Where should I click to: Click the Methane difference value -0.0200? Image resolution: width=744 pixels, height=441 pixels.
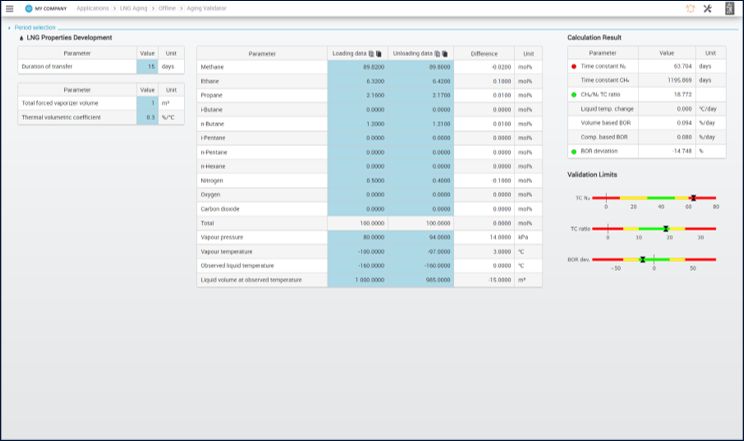pos(501,67)
